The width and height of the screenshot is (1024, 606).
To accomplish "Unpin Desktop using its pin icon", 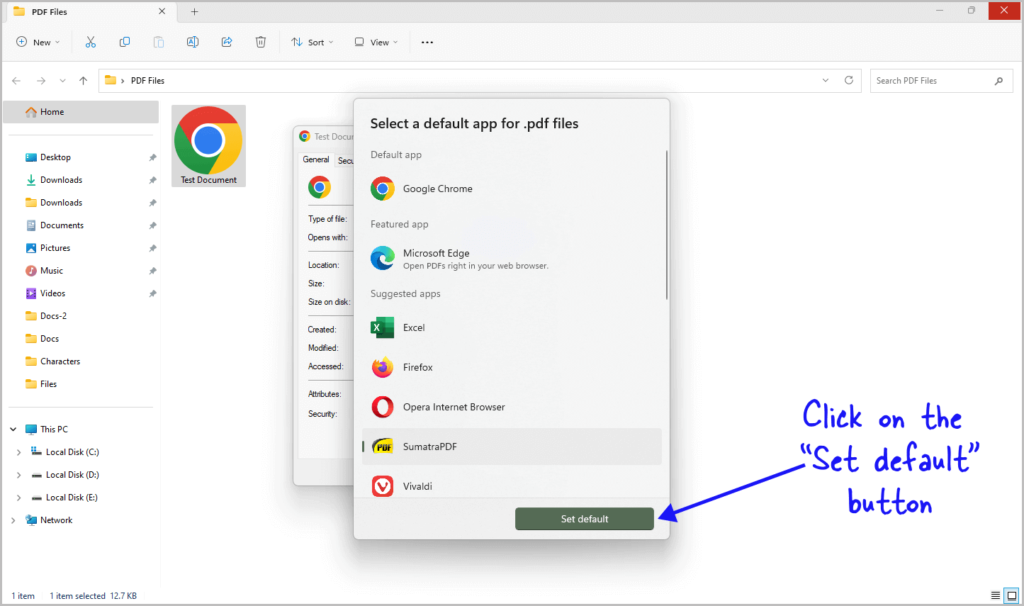I will click(x=152, y=157).
